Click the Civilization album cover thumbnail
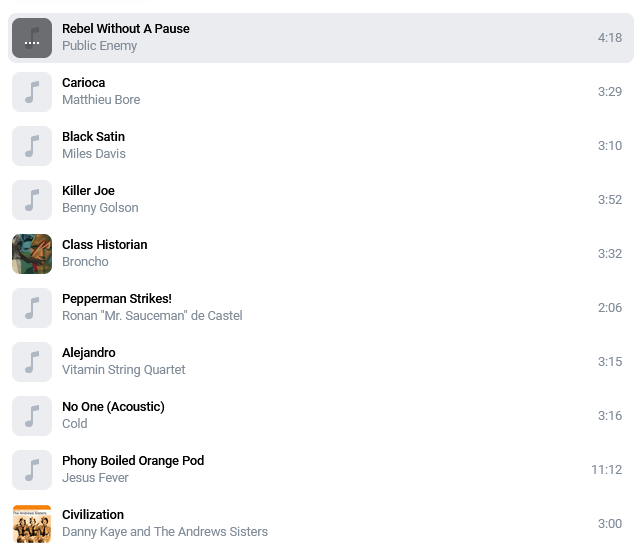 click(x=32, y=524)
